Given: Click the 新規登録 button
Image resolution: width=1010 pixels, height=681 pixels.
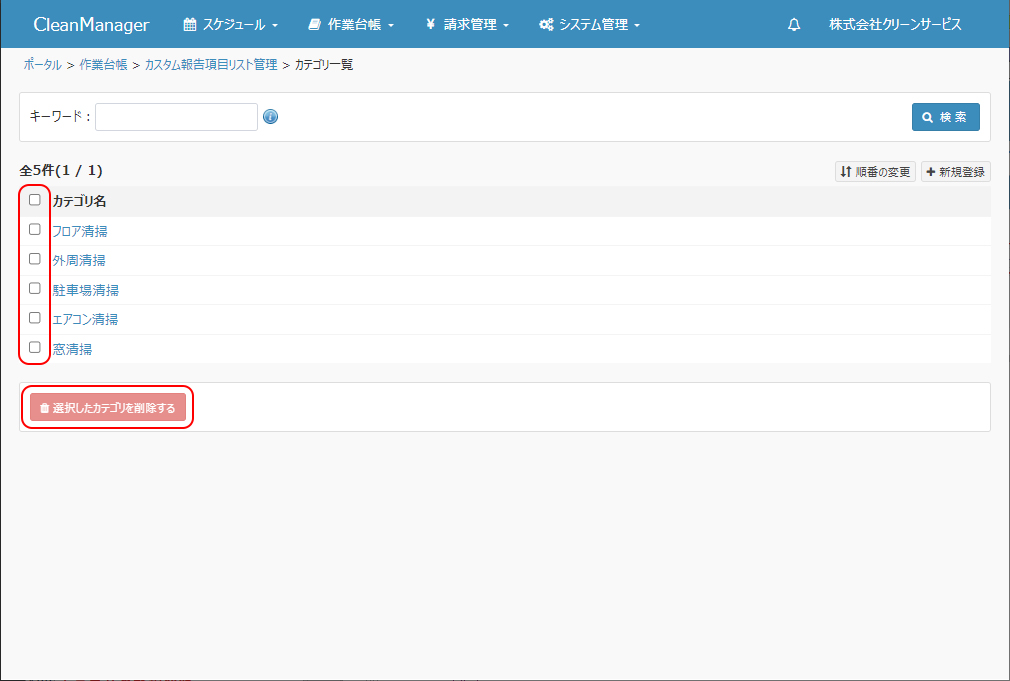Looking at the screenshot, I should tap(955, 172).
